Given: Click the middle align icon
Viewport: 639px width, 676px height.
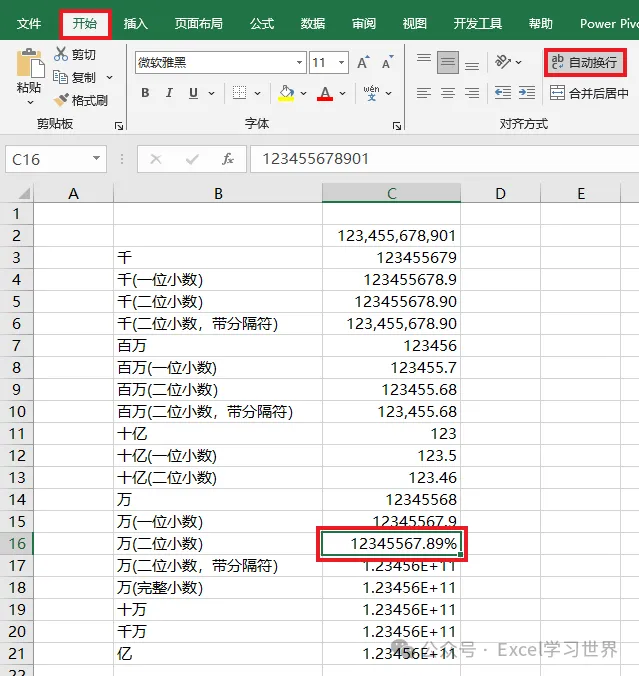Looking at the screenshot, I should click(x=448, y=63).
